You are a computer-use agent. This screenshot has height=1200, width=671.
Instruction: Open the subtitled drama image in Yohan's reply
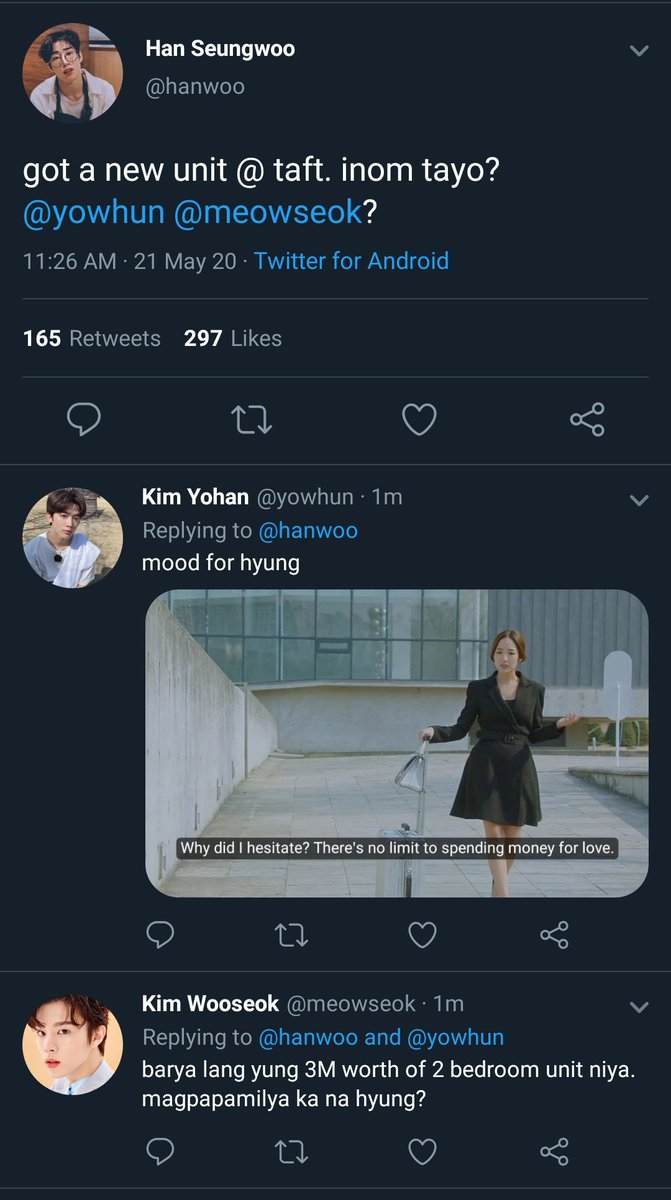397,743
